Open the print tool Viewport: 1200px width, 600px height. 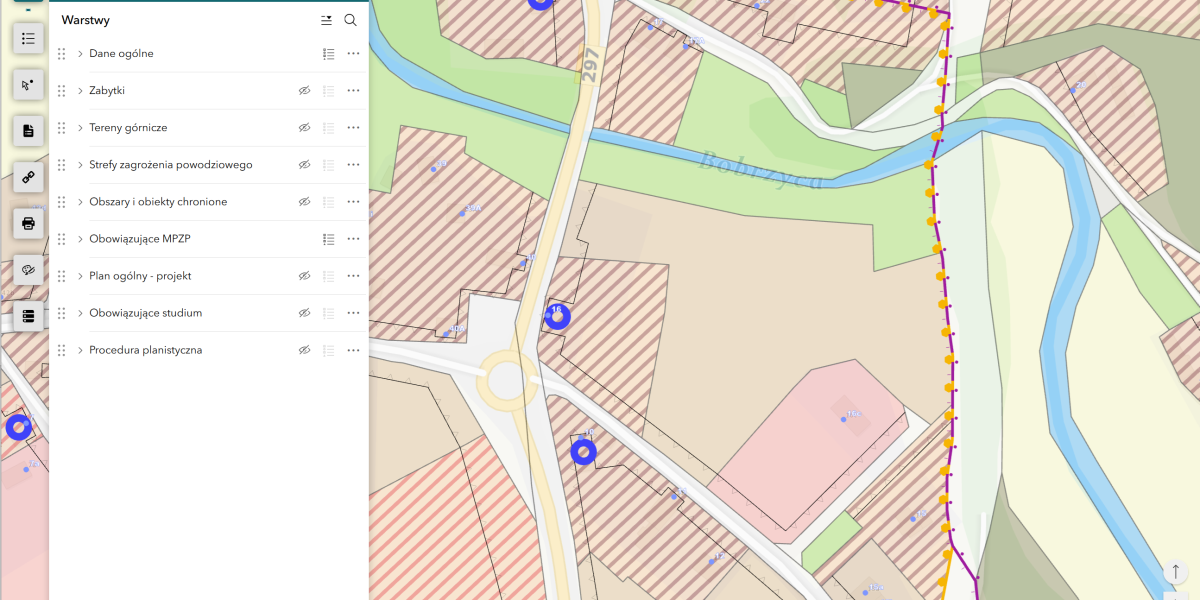(28, 223)
